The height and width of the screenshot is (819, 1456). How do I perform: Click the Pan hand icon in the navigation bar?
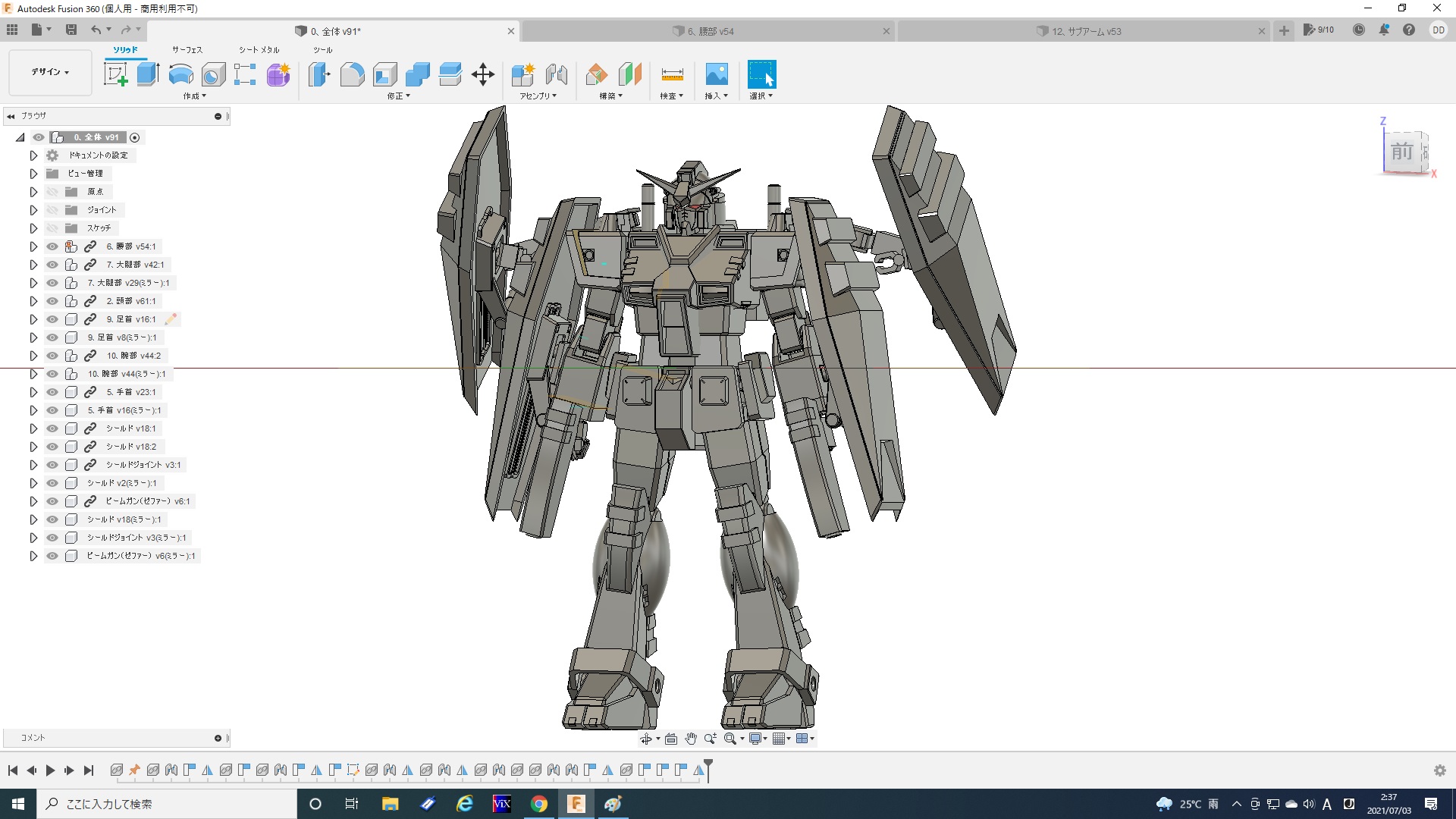pos(690,739)
